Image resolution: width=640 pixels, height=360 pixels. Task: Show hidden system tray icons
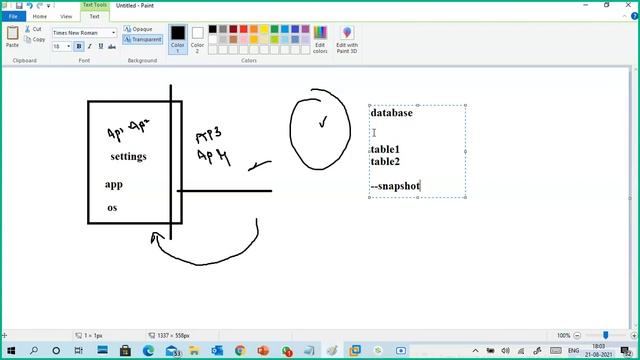point(476,351)
